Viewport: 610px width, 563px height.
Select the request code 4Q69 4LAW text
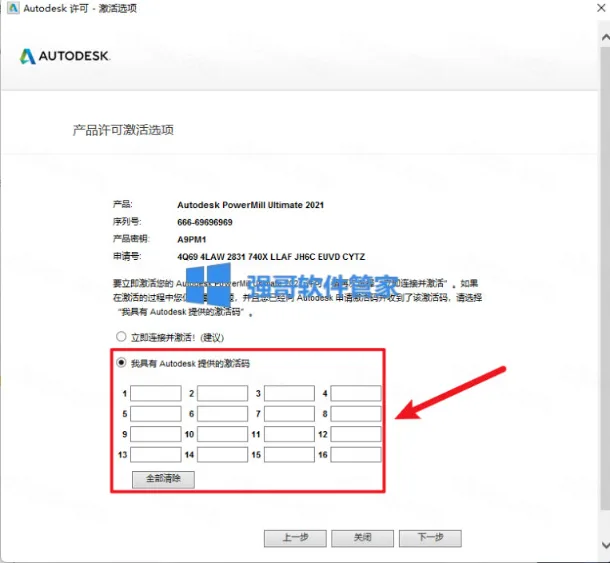(x=271, y=257)
